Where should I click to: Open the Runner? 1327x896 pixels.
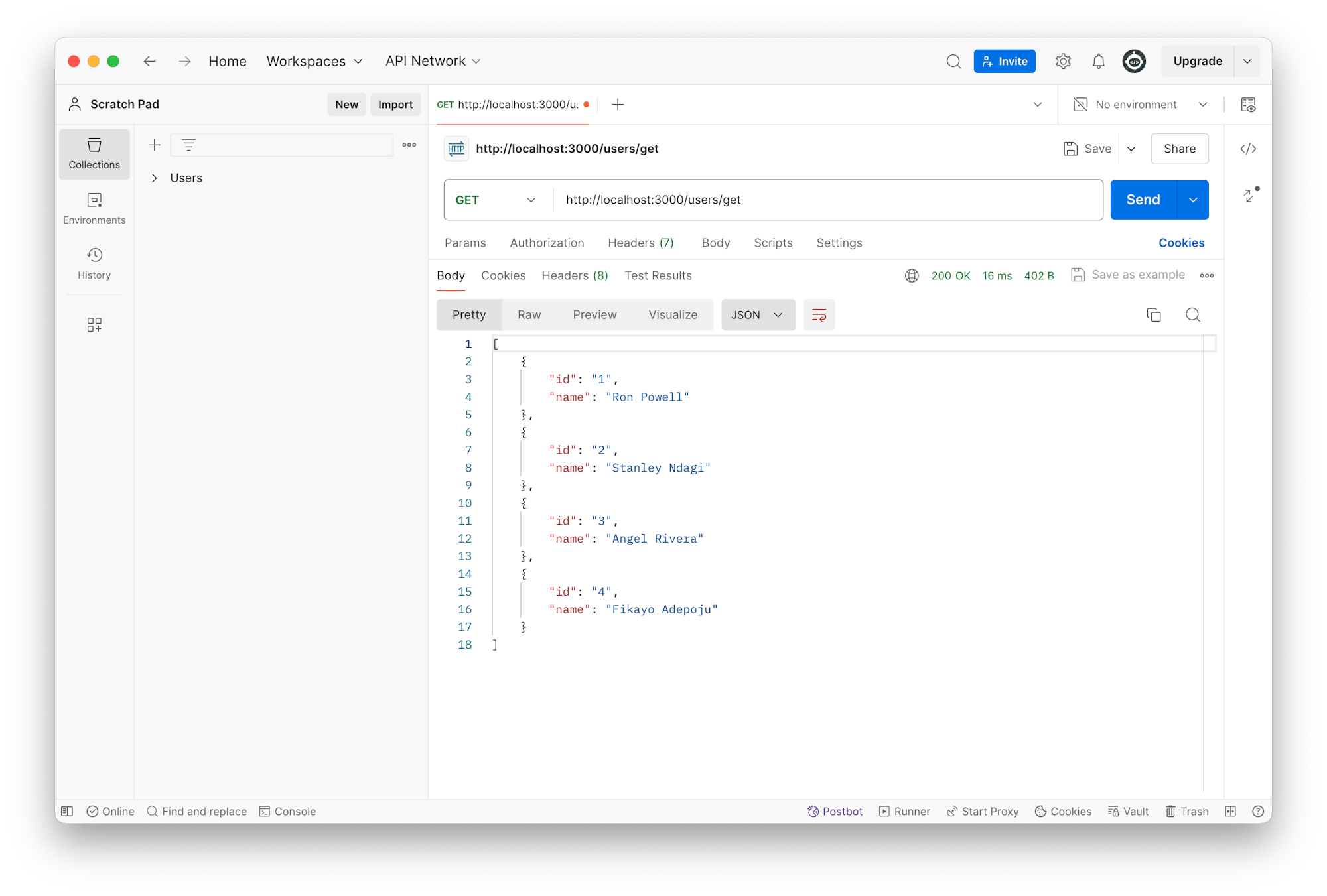tap(904, 811)
